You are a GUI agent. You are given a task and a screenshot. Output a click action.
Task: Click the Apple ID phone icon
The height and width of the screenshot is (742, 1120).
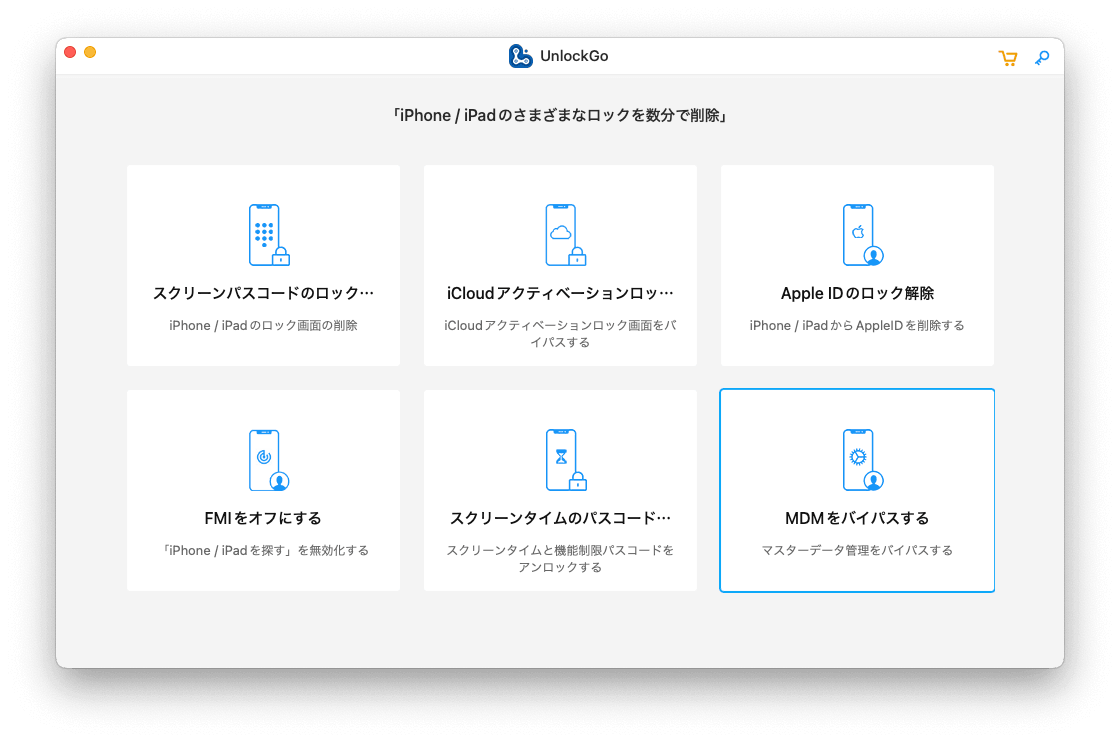[x=863, y=235]
